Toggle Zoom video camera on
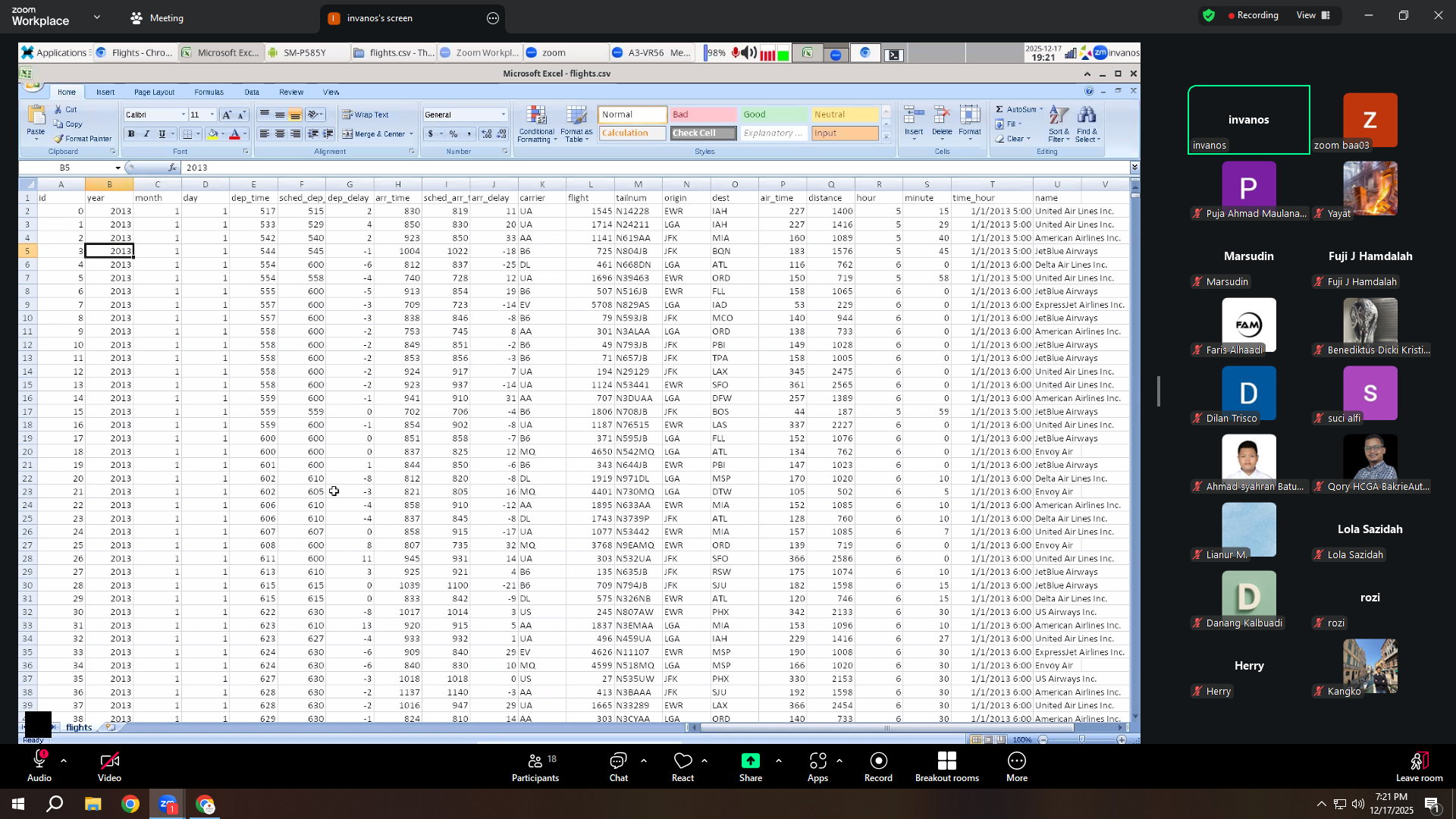Viewport: 1456px width, 819px height. point(109,767)
